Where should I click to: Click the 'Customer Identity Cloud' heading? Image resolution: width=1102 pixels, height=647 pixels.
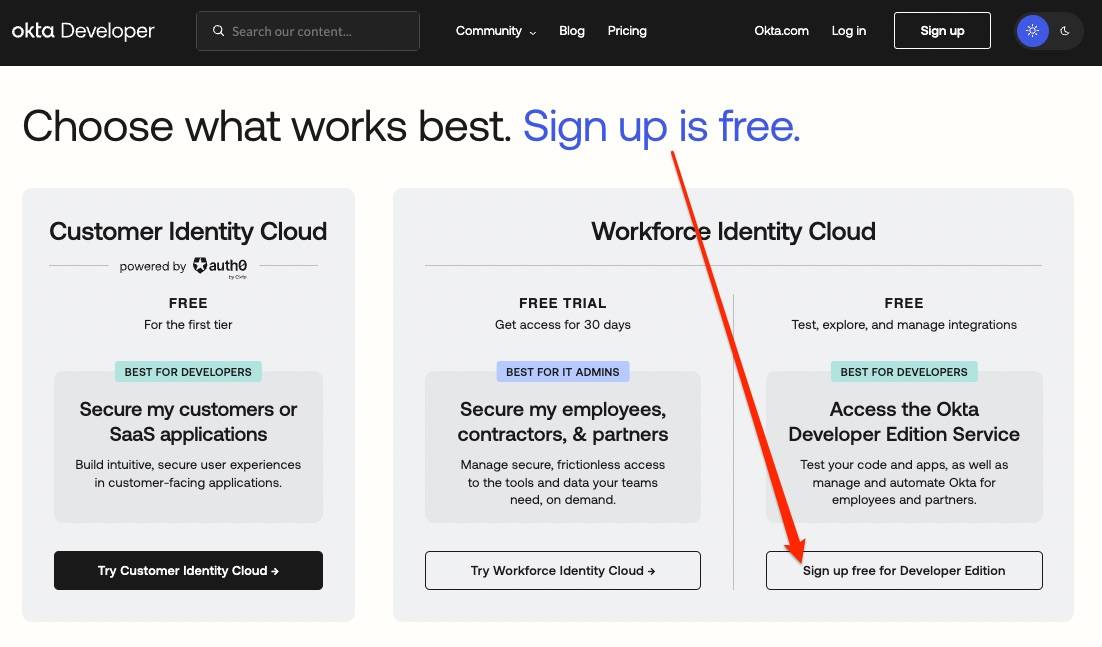click(x=188, y=231)
